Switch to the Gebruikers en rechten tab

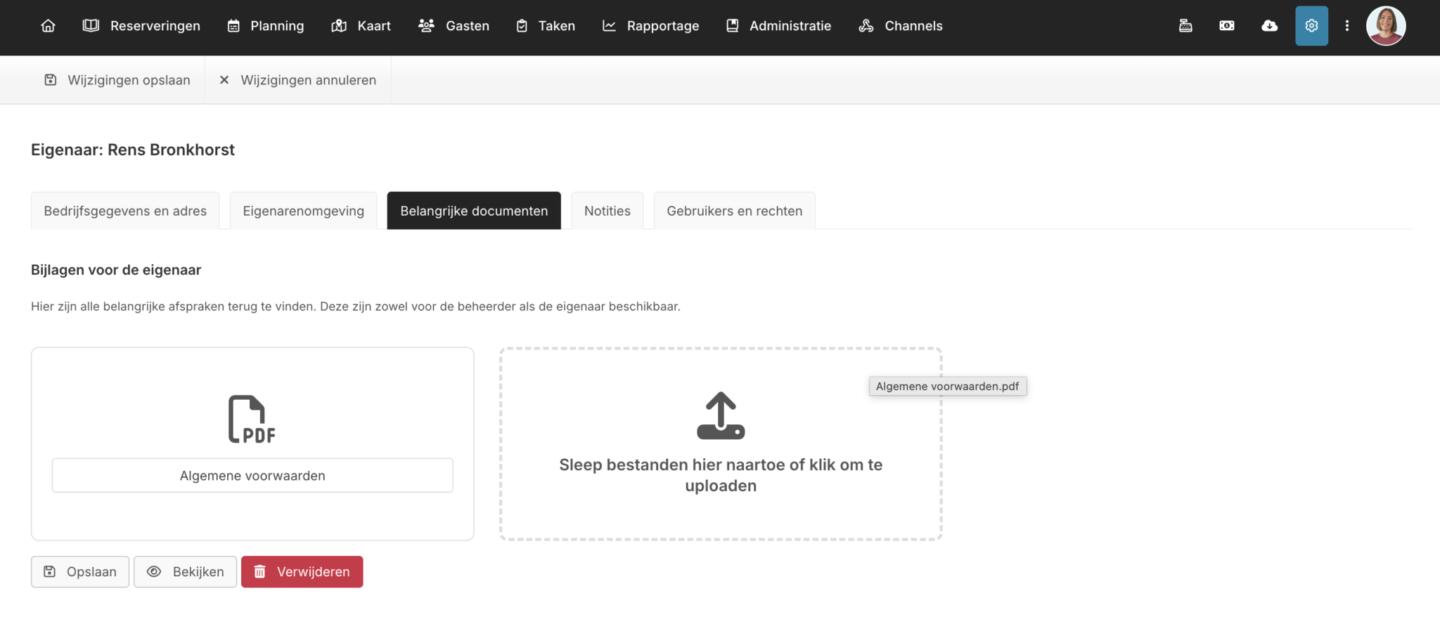click(734, 211)
